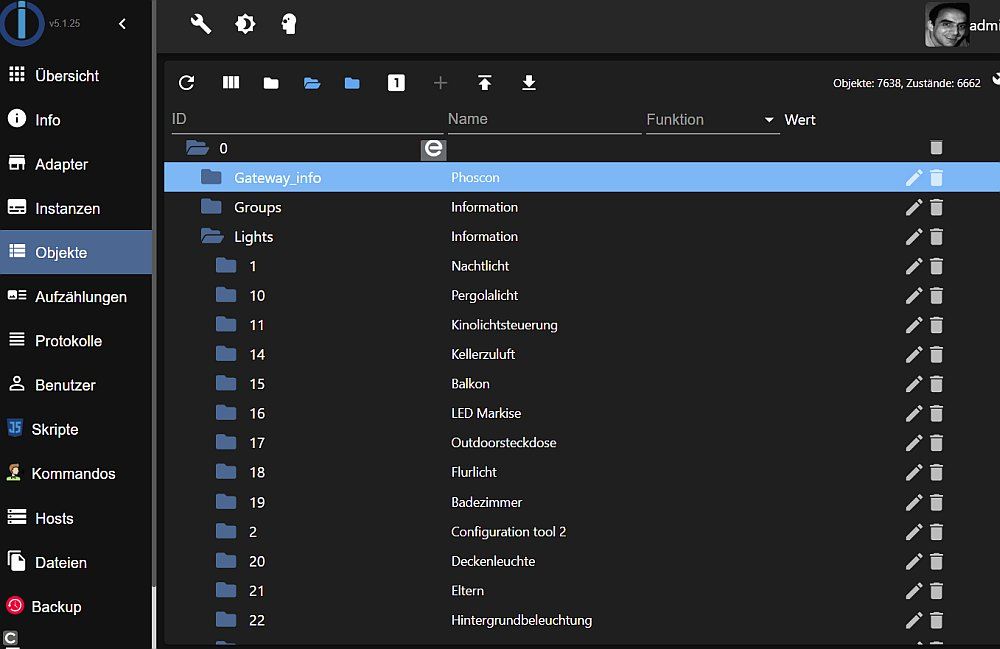Toggle the light/dark theme icon
The height and width of the screenshot is (649, 1000).
pyautogui.click(x=245, y=24)
